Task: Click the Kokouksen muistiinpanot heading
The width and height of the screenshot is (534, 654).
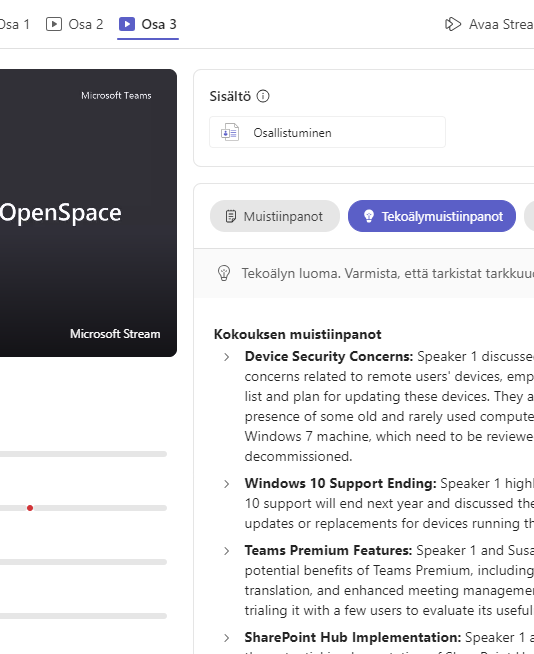Action: click(x=297, y=334)
